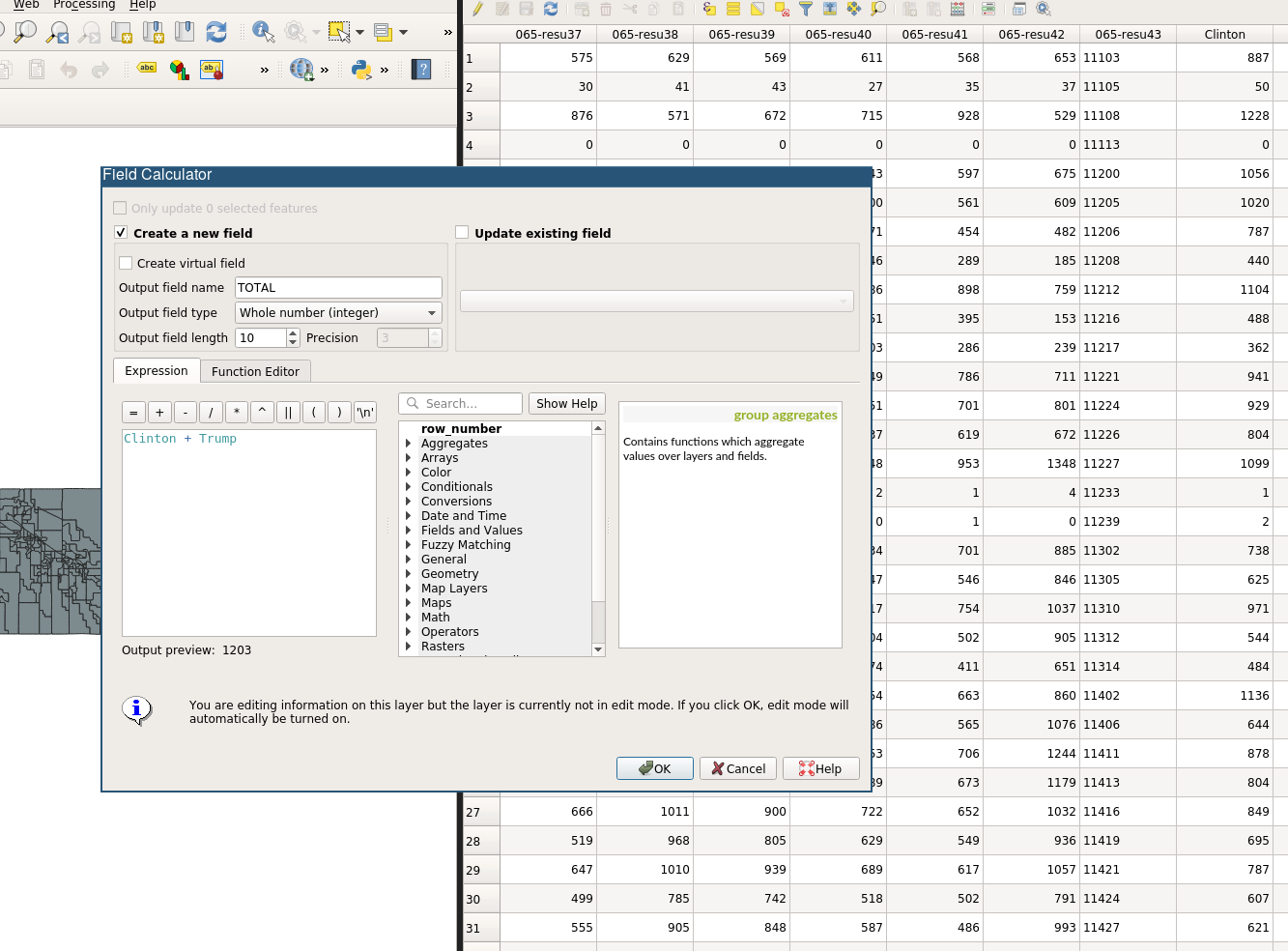1288x951 pixels.
Task: Click the Help Contents book icon
Action: coord(421,70)
